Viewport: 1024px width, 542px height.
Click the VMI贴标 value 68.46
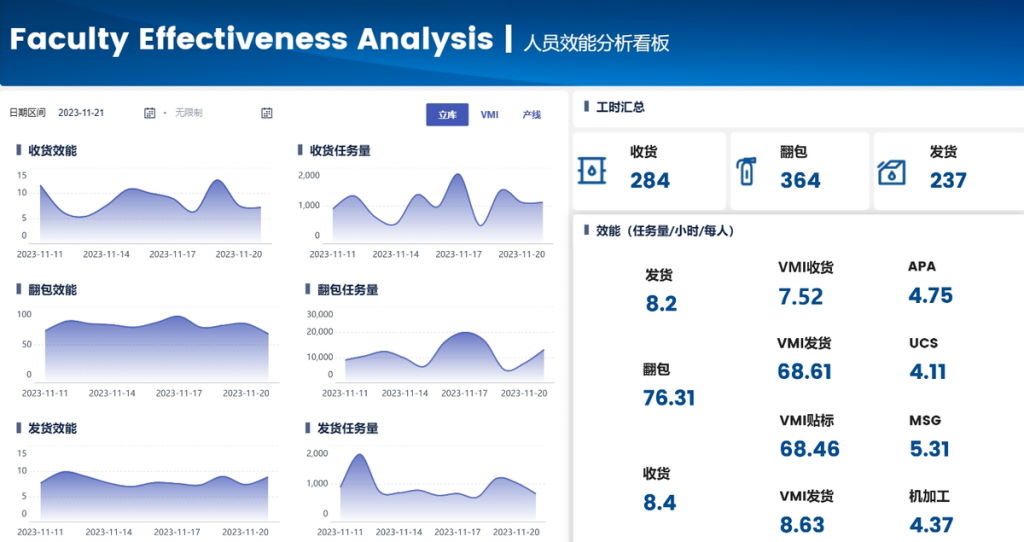point(809,449)
